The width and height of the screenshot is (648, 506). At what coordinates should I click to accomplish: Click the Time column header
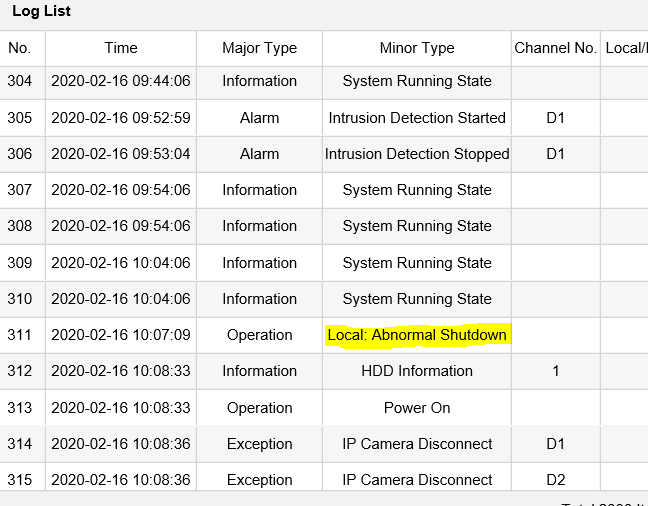click(121, 48)
